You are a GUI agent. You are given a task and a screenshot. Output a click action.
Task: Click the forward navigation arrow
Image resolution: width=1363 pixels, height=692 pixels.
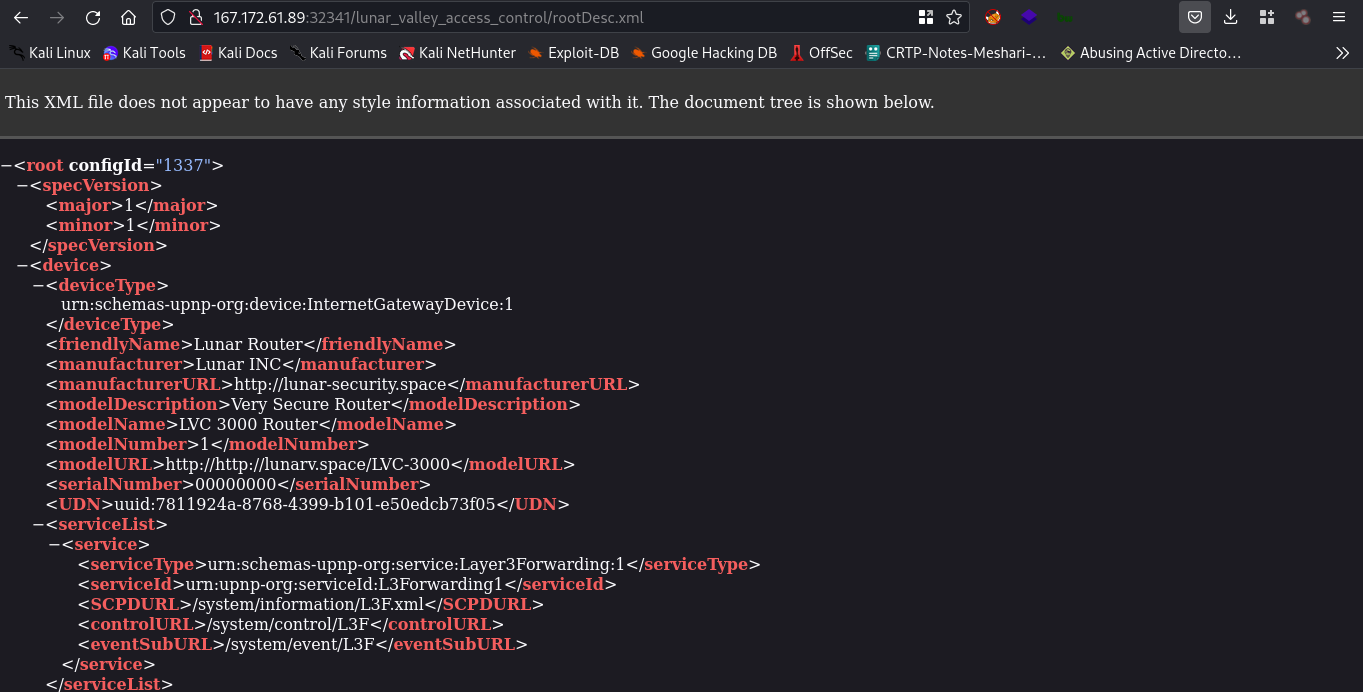57,17
